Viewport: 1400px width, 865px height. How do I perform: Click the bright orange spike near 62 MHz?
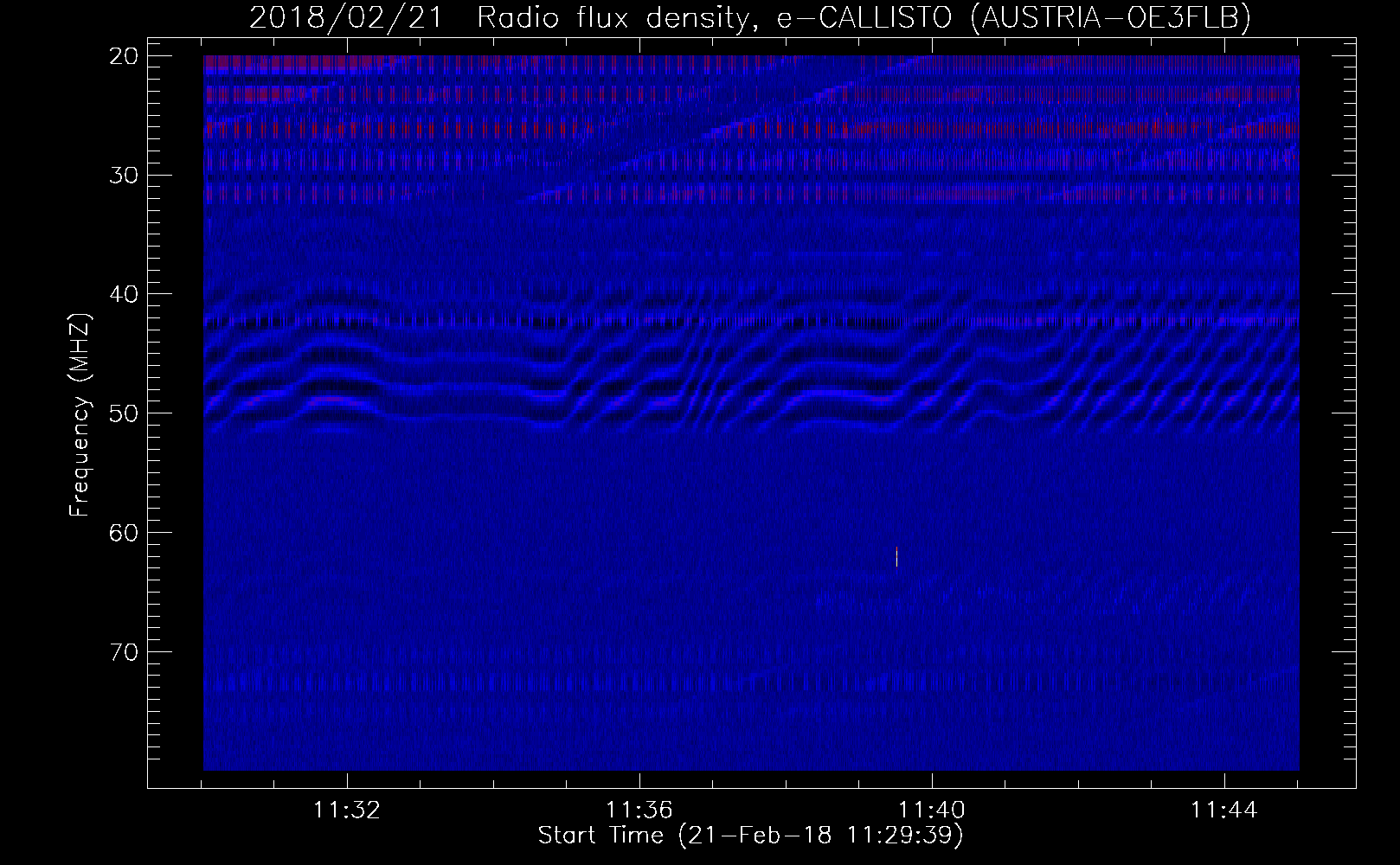tap(896, 556)
